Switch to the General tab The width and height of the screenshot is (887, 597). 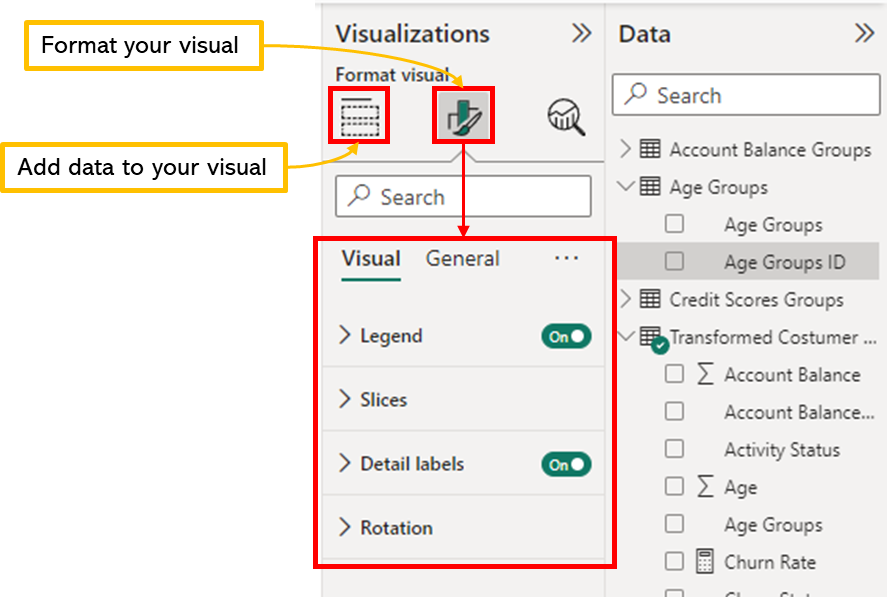tap(462, 258)
